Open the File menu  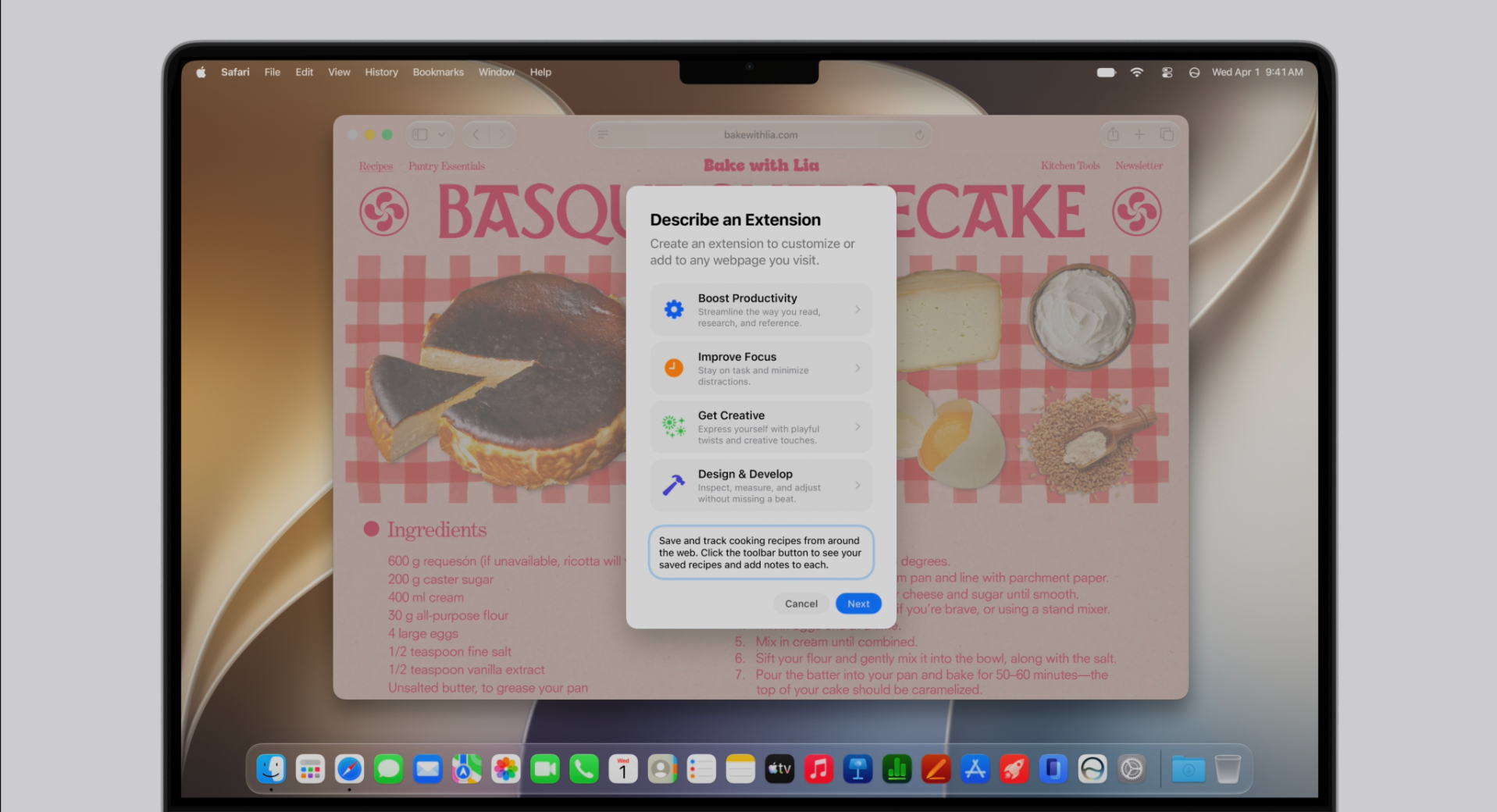tap(272, 72)
